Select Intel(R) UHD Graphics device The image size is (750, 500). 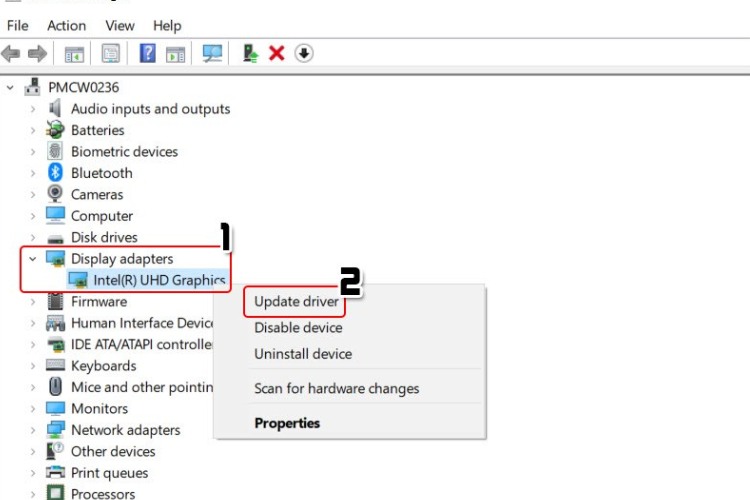pyautogui.click(x=158, y=280)
